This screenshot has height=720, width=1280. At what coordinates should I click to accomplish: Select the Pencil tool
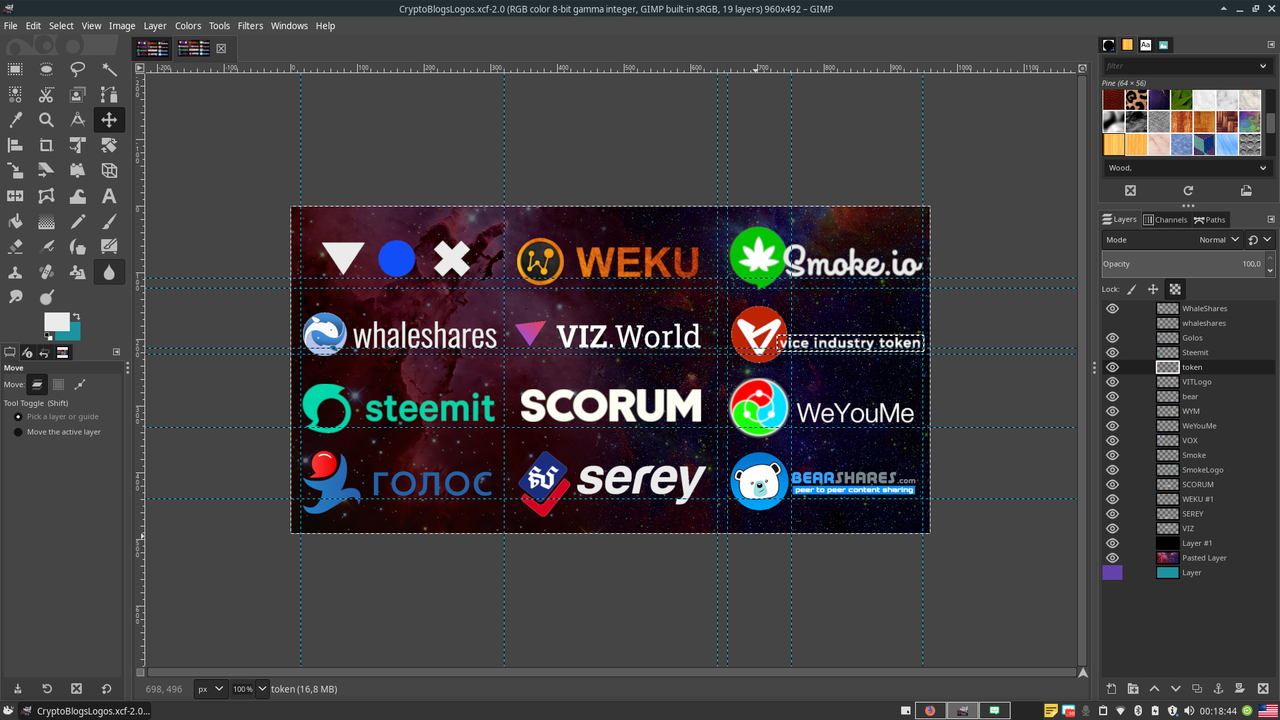tap(77, 221)
